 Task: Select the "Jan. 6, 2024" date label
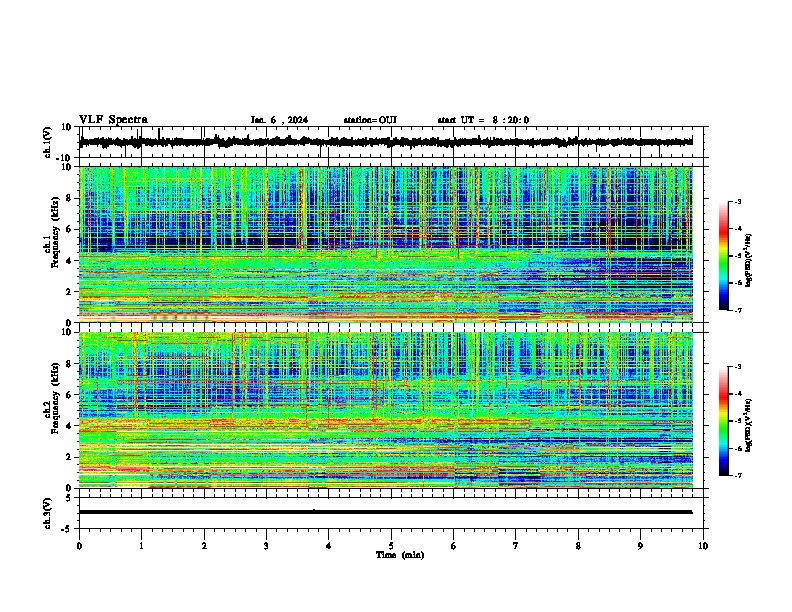(279, 120)
